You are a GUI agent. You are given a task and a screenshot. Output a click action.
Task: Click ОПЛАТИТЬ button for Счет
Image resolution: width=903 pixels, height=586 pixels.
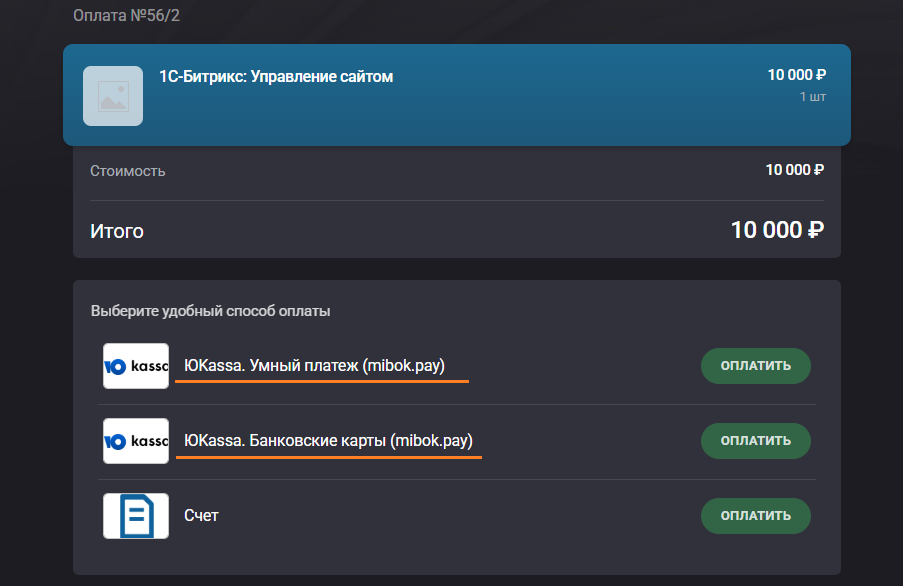click(x=756, y=516)
